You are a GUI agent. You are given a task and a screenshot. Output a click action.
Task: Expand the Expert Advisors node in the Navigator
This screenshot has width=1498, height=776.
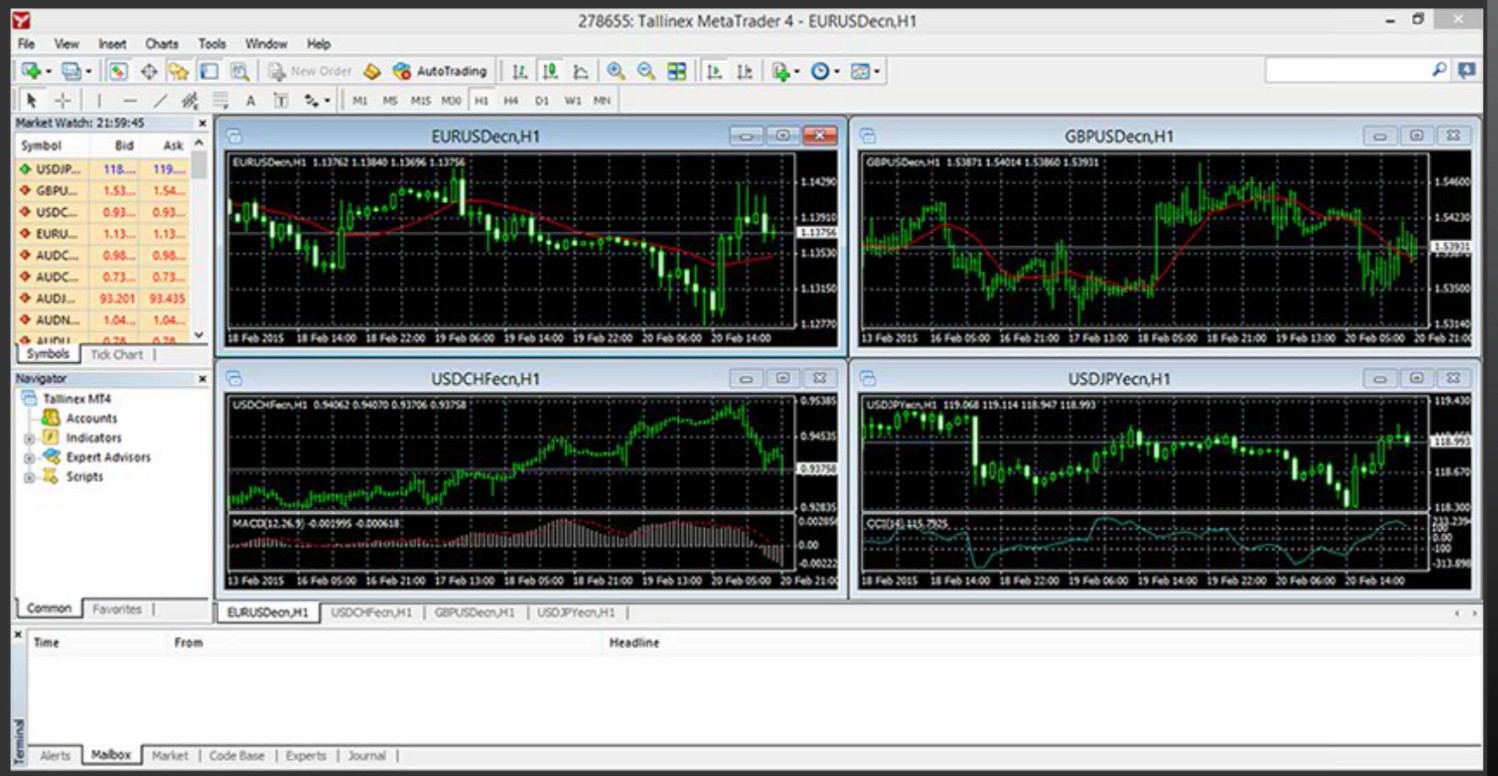(x=29, y=458)
